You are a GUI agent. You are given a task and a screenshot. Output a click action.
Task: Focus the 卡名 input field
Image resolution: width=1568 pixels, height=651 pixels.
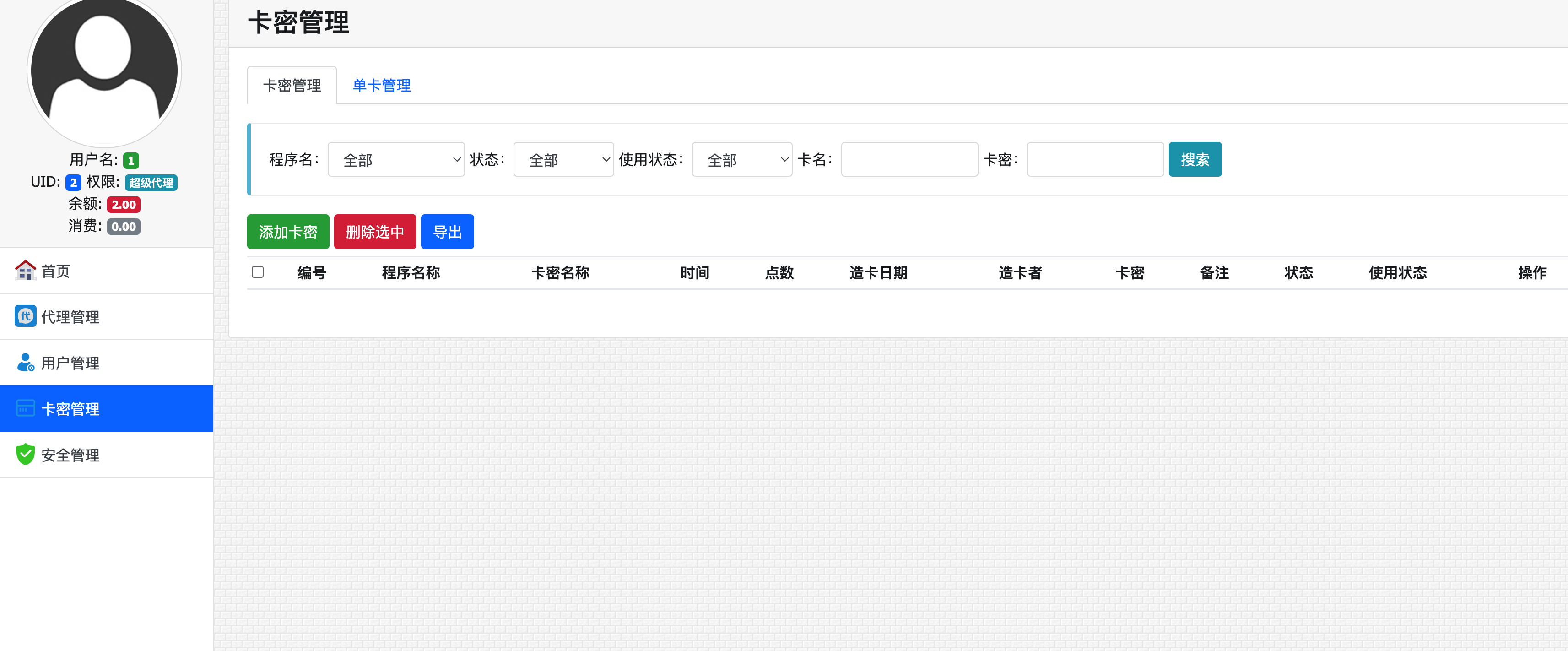[909, 160]
